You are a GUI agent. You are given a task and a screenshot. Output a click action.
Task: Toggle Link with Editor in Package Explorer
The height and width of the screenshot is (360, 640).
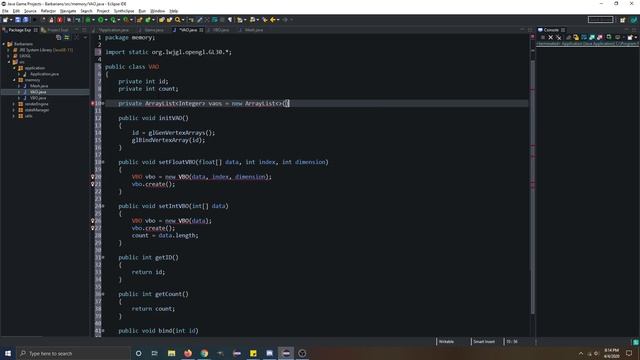click(x=67, y=37)
